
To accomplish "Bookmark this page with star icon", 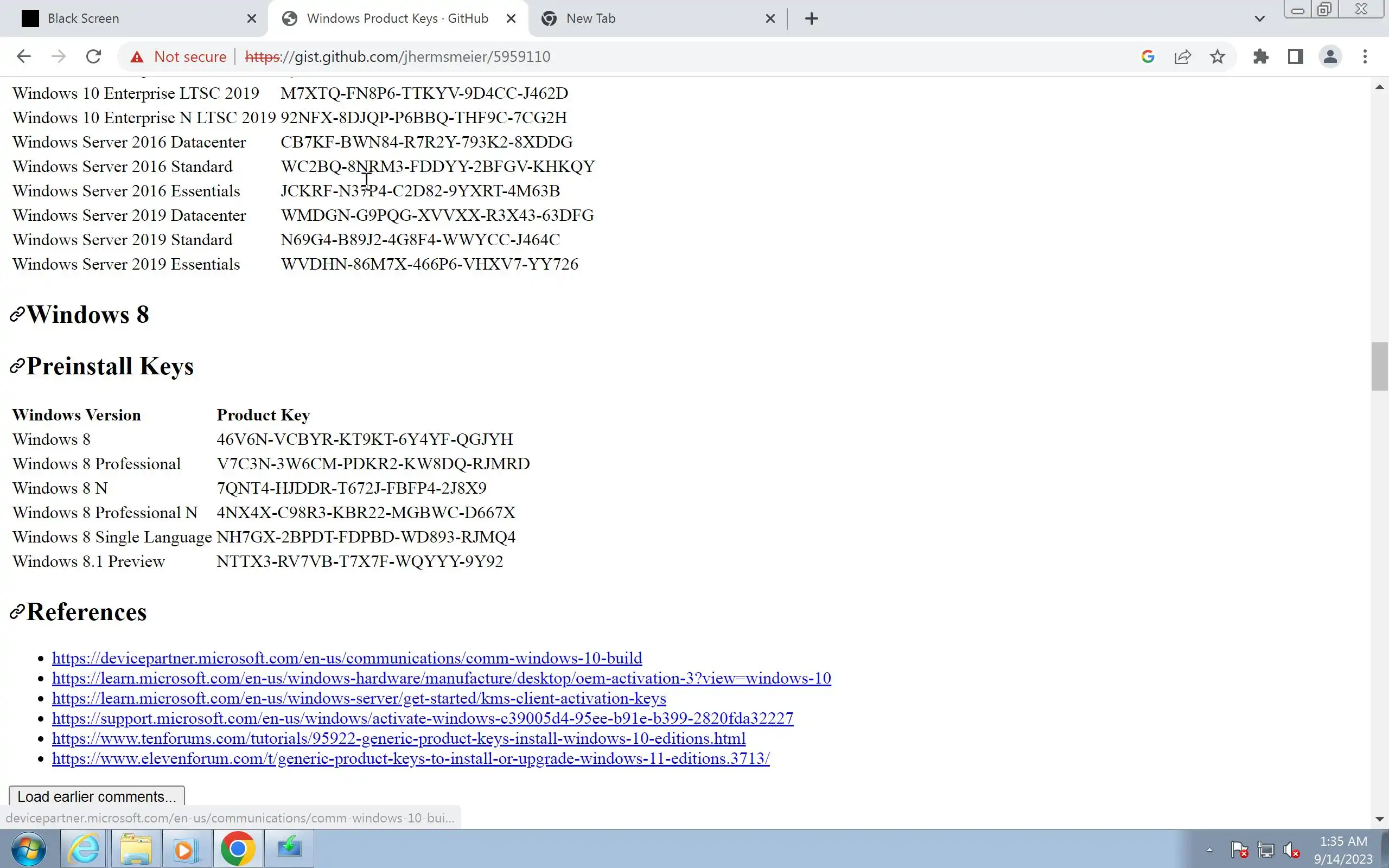I will pyautogui.click(x=1218, y=56).
